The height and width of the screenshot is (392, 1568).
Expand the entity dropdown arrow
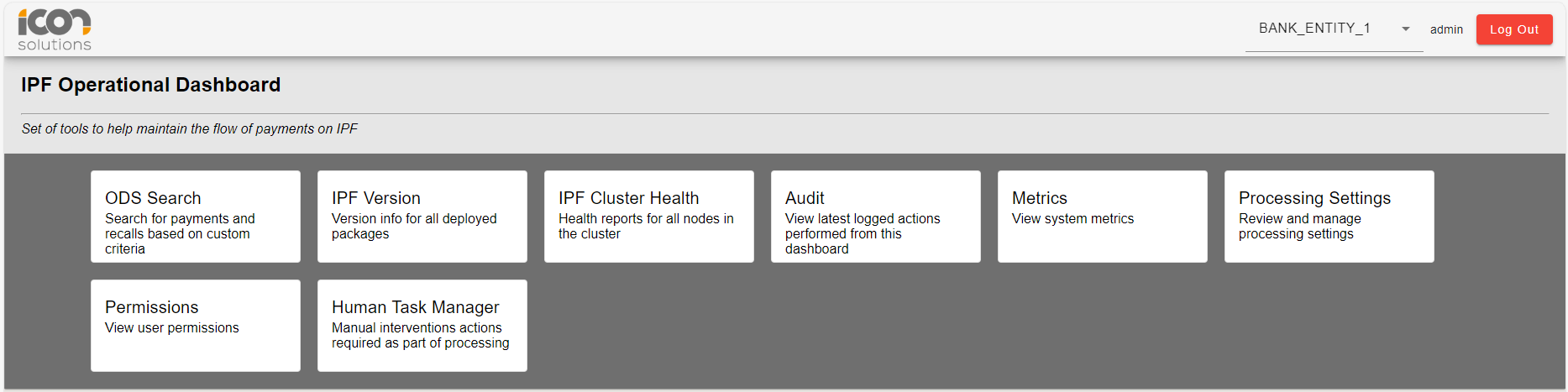(x=1406, y=29)
